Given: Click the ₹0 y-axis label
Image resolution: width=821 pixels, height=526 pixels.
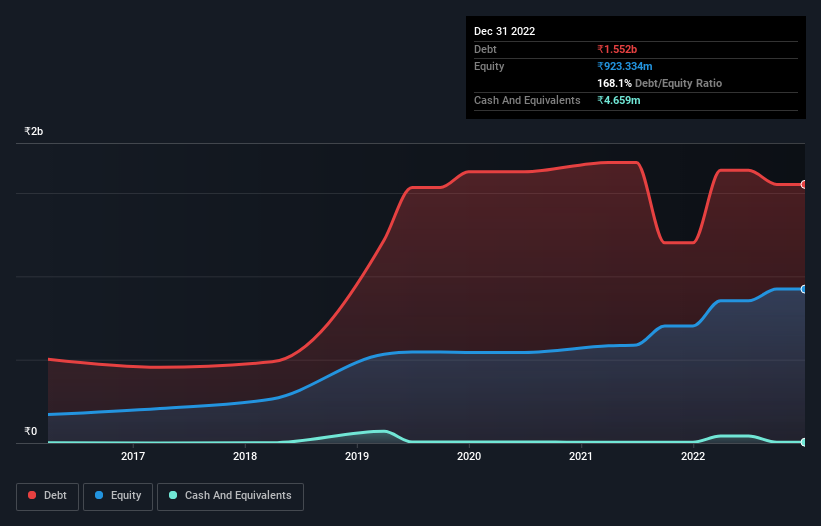Looking at the screenshot, I should 31,431.
